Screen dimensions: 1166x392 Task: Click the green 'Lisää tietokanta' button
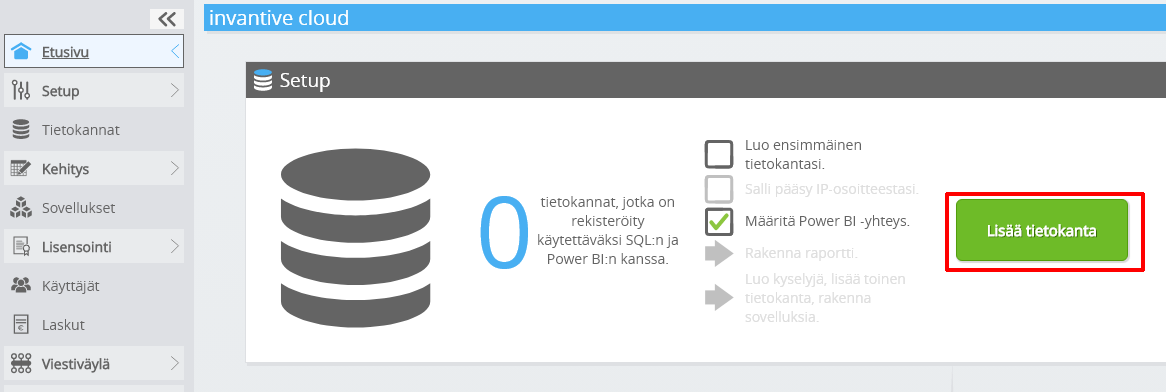point(1042,231)
